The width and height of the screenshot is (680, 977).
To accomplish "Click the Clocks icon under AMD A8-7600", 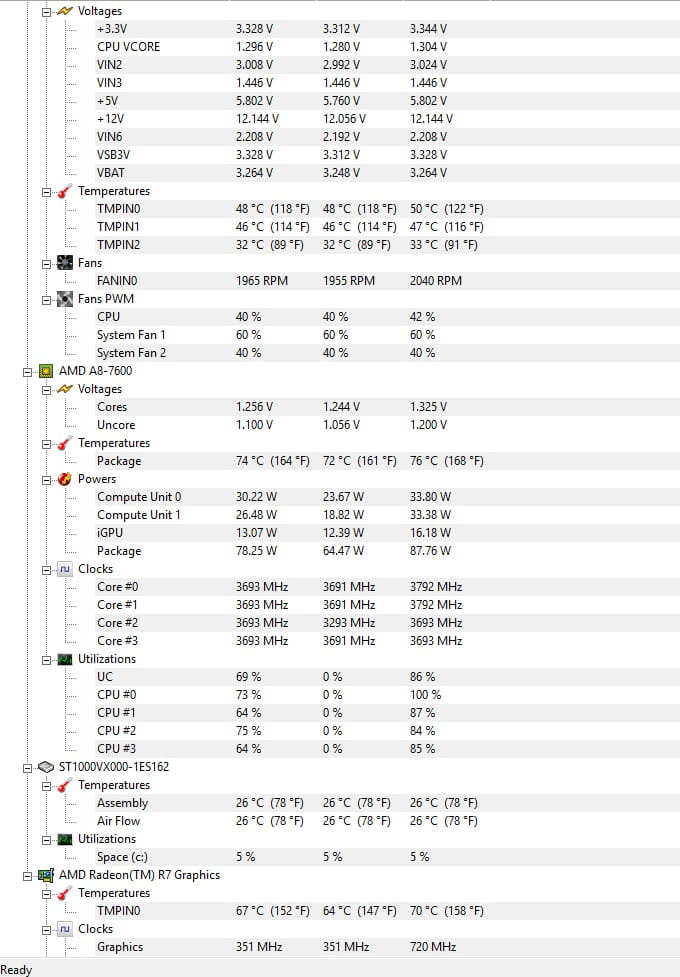I will pos(64,569).
